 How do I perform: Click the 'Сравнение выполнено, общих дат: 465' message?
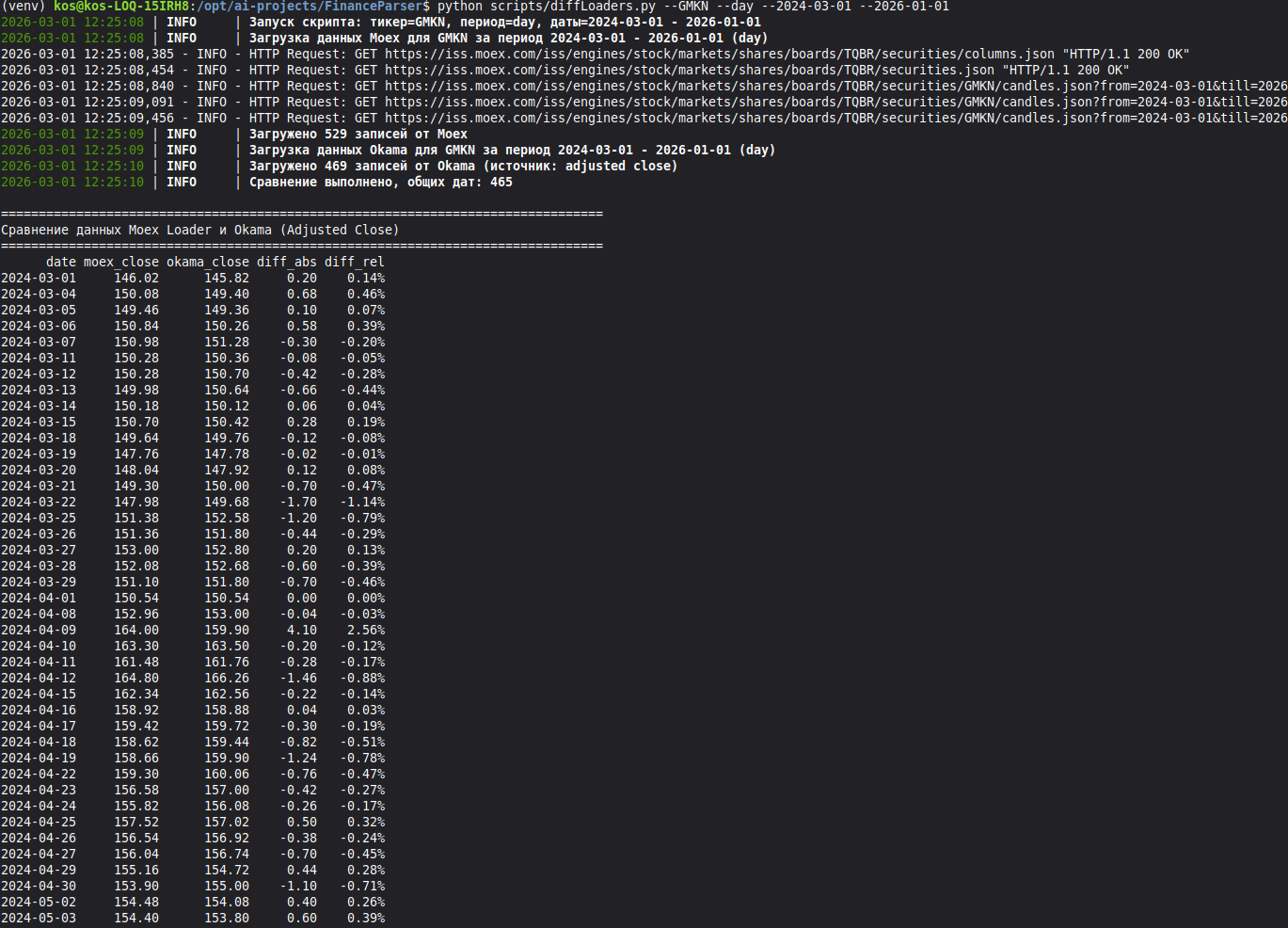tap(380, 182)
